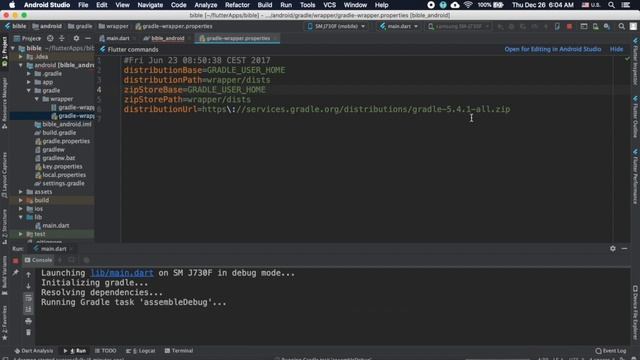
Task: Click Open for Editing in Android Studio link
Action: point(553,49)
